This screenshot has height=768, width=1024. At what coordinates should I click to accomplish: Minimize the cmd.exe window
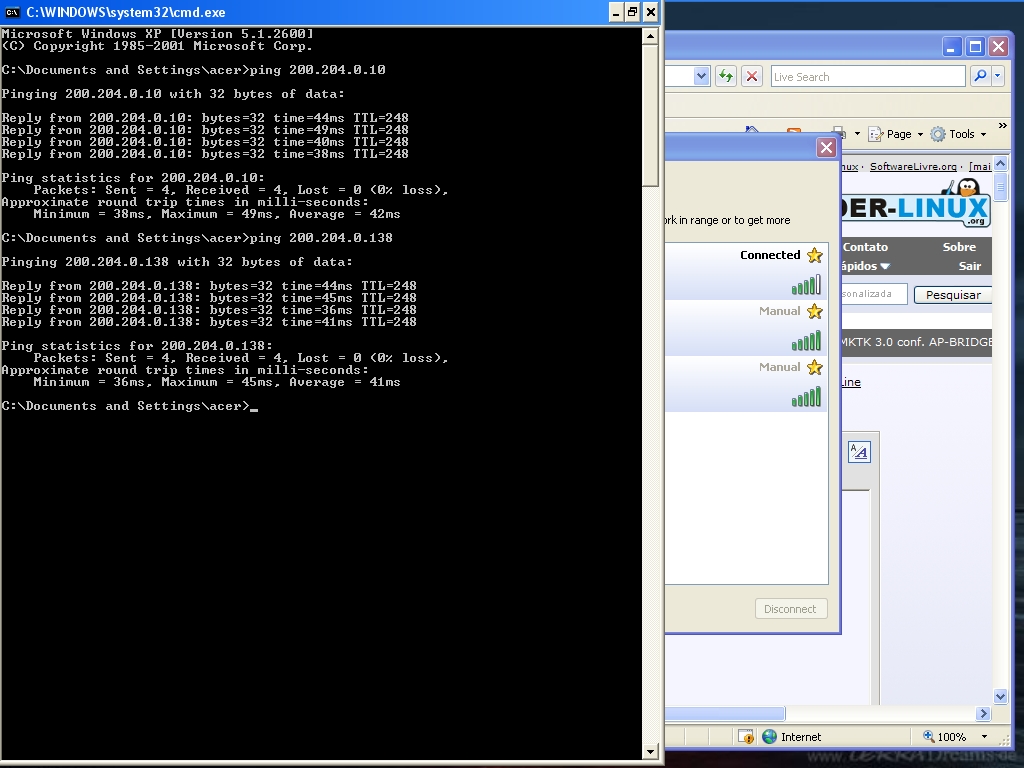616,12
